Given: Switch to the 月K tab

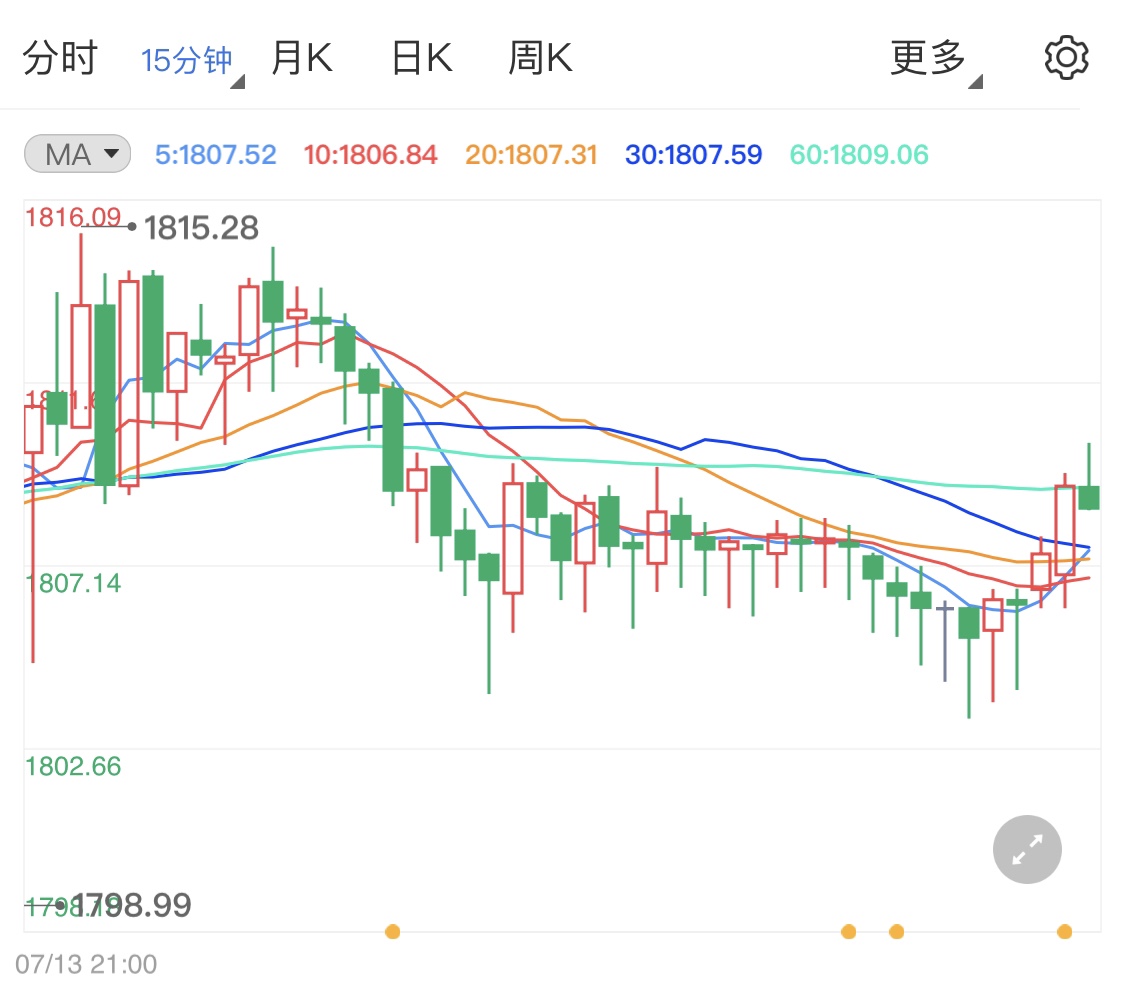Looking at the screenshot, I should [302, 58].
